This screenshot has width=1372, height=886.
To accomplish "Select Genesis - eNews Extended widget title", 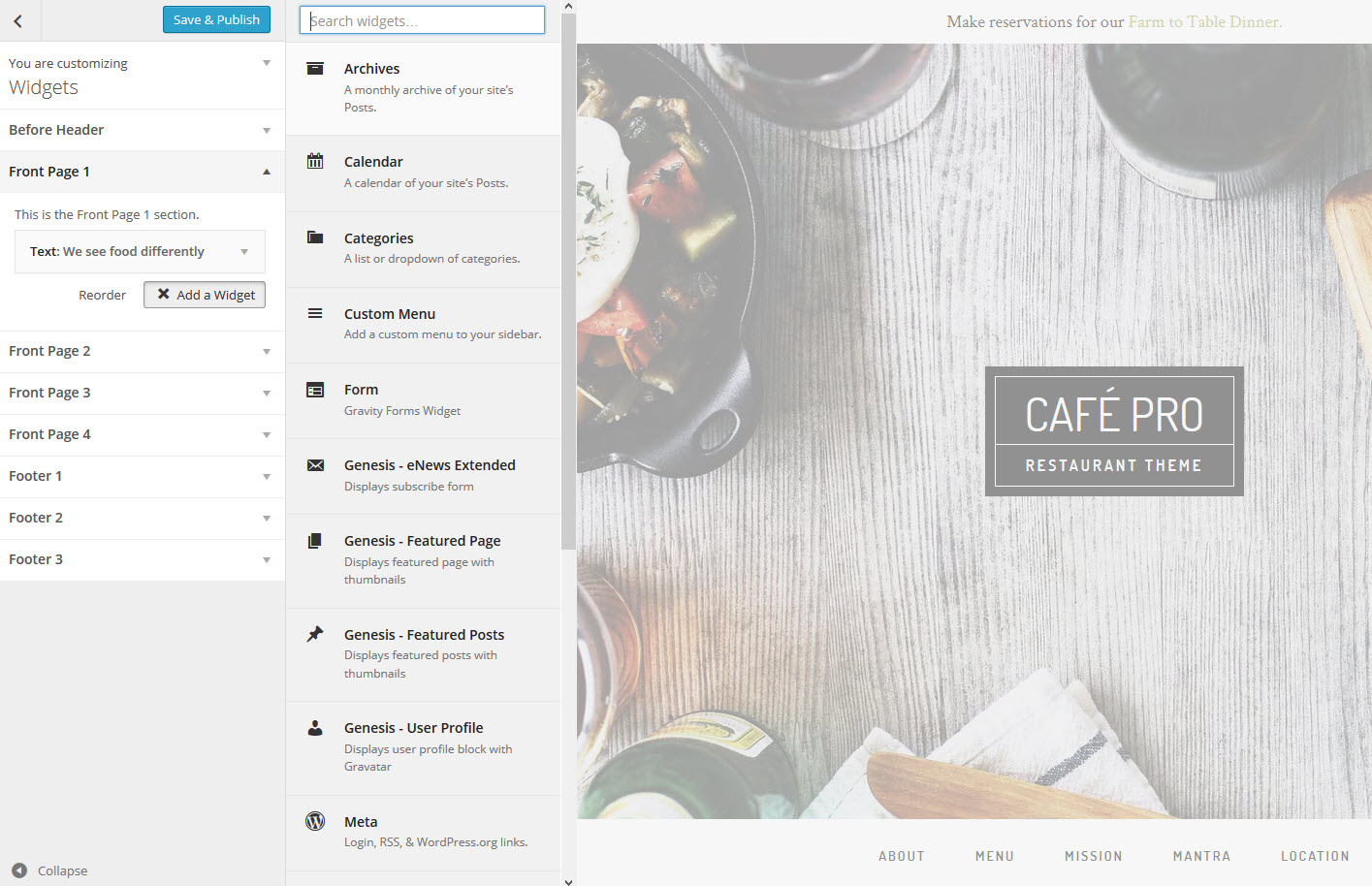I will pos(430,465).
